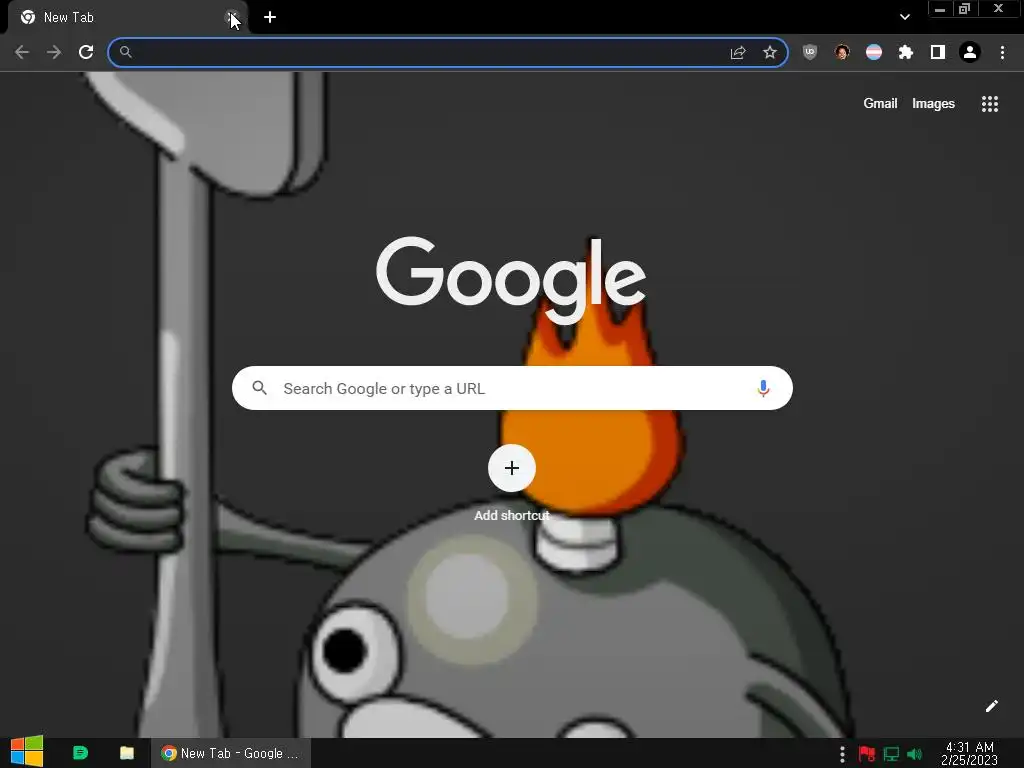The width and height of the screenshot is (1024, 768).
Task: Open the Extensions puzzle piece menu
Action: (x=906, y=52)
